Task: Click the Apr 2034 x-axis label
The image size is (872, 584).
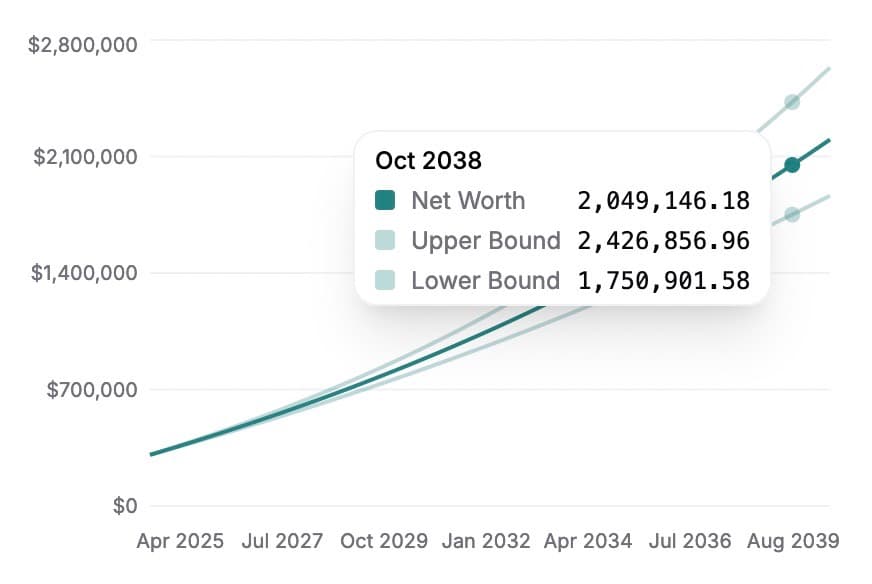Action: click(588, 541)
